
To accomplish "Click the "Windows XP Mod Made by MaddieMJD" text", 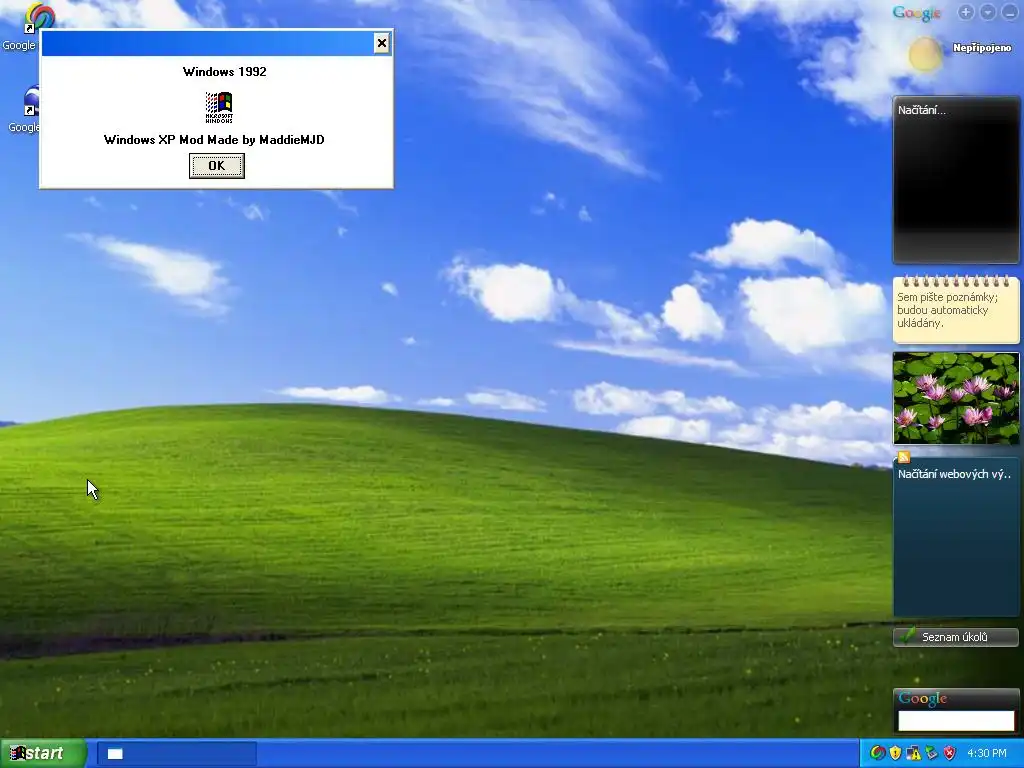I will tap(214, 140).
